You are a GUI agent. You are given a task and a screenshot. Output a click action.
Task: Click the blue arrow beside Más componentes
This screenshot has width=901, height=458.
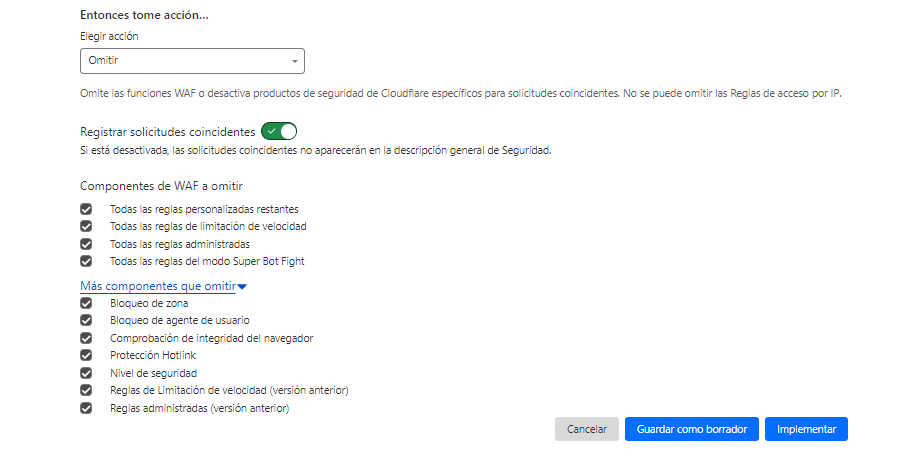242,287
